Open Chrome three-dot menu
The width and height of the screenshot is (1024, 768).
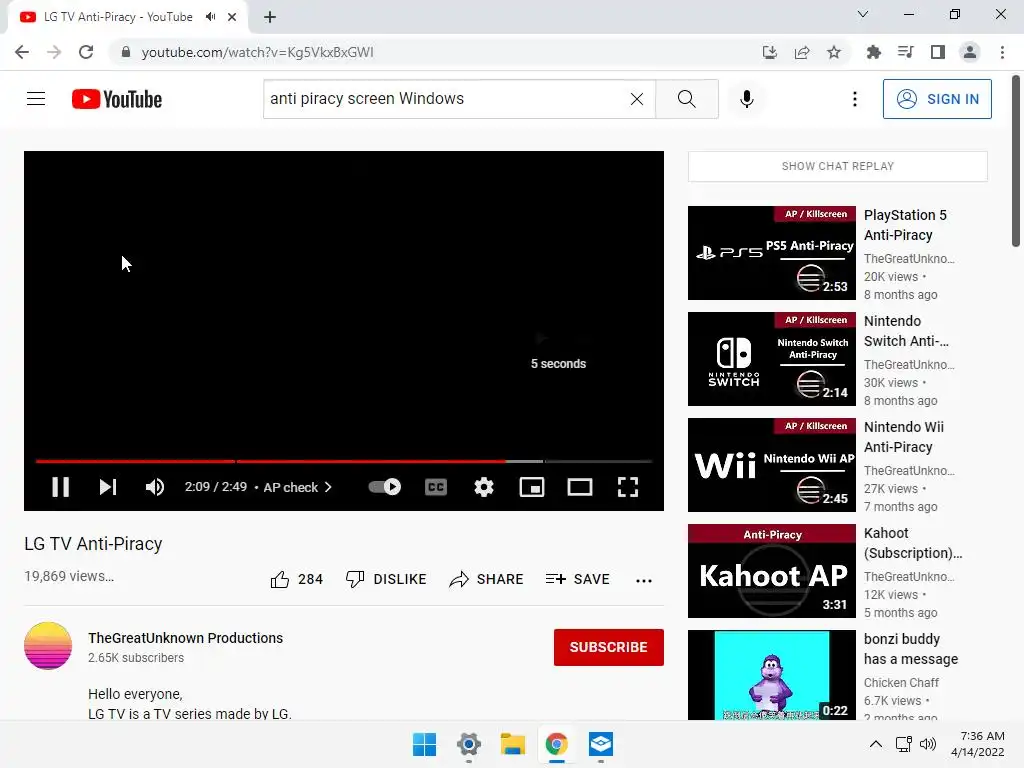click(1002, 52)
